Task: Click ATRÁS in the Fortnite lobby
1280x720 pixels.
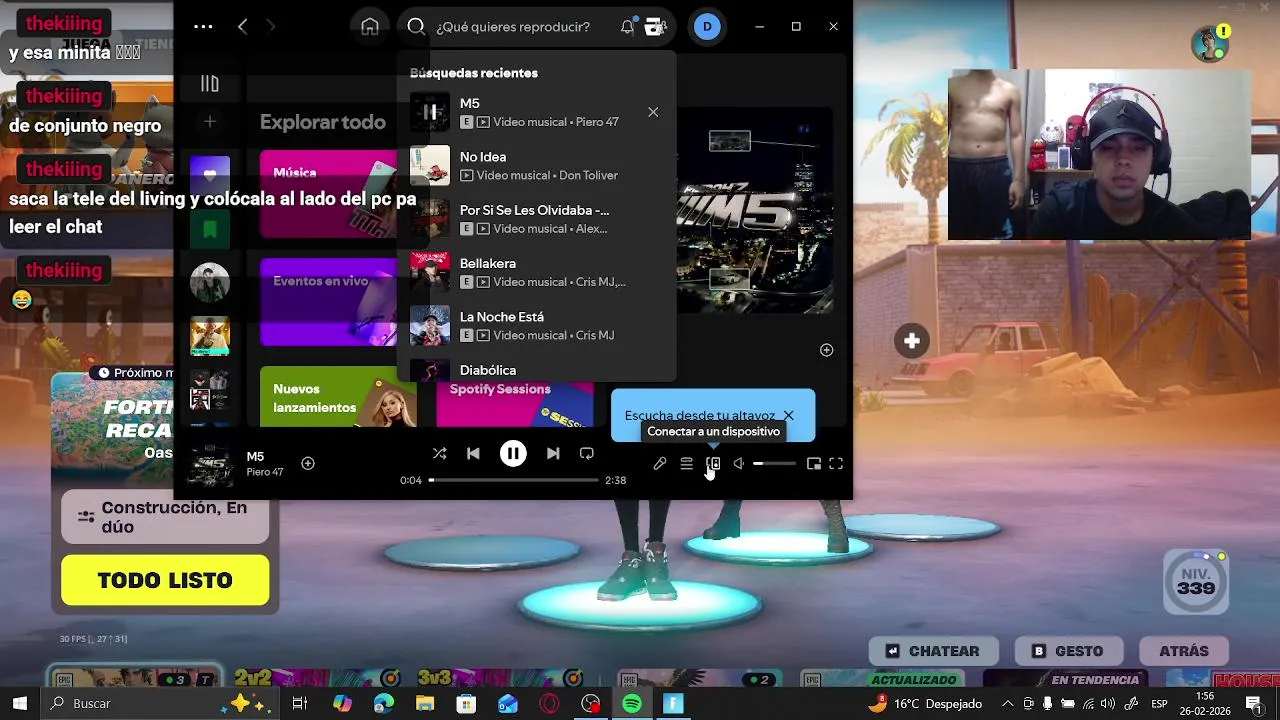Action: point(1184,651)
